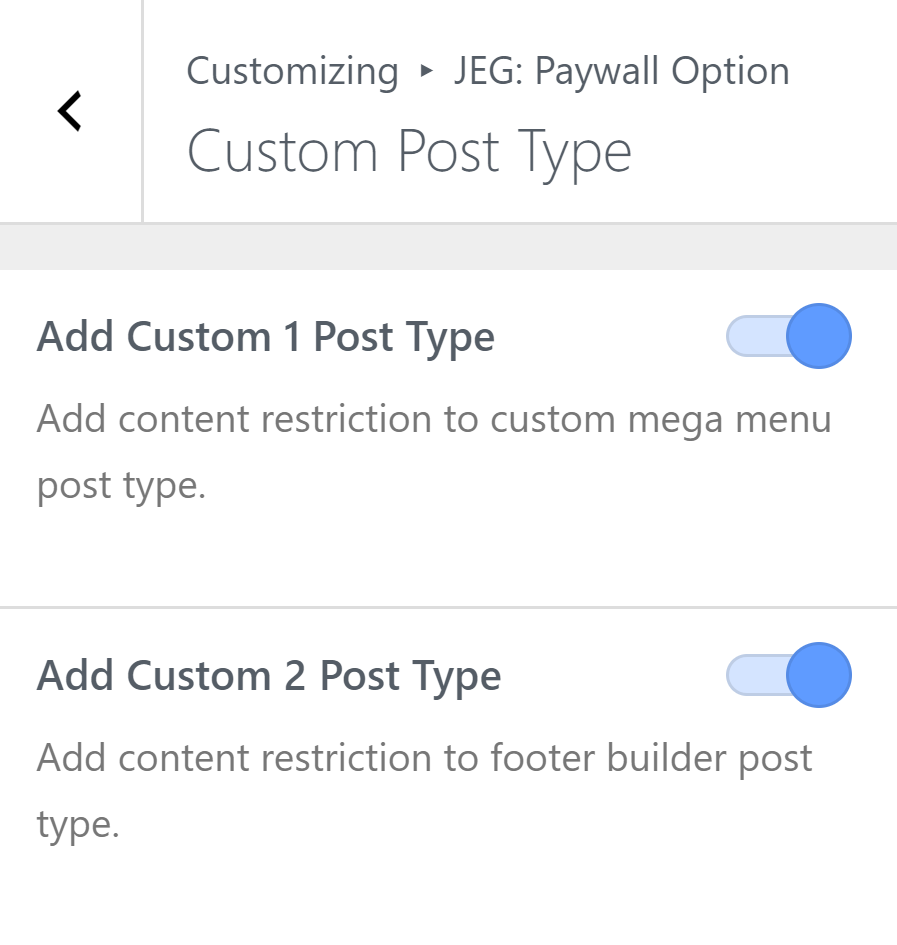Disable the Add Custom 1 Post Type toggle
The height and width of the screenshot is (945, 897).
click(788, 336)
